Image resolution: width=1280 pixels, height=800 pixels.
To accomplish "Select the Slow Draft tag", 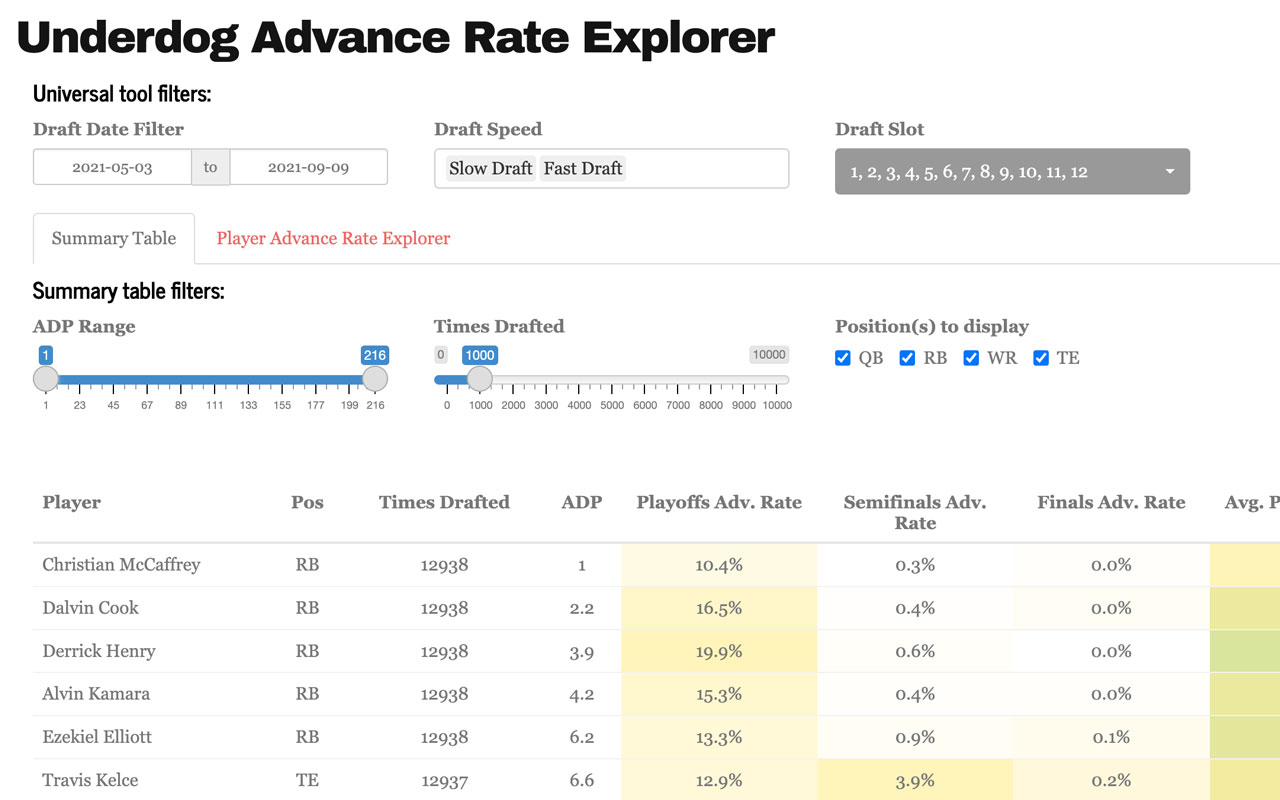I will pyautogui.click(x=491, y=168).
